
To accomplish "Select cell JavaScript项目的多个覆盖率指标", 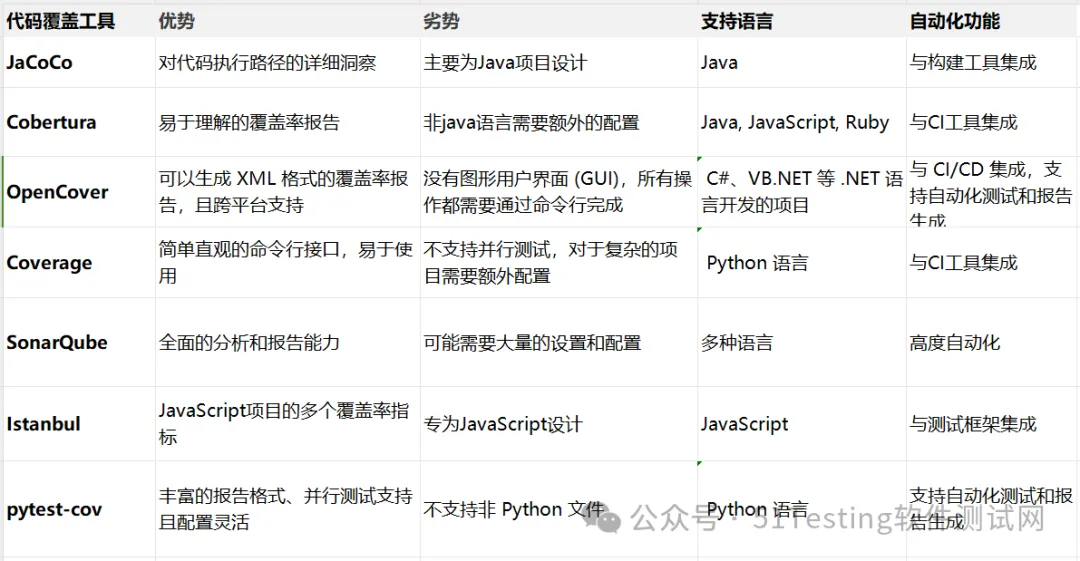I will pos(288,423).
